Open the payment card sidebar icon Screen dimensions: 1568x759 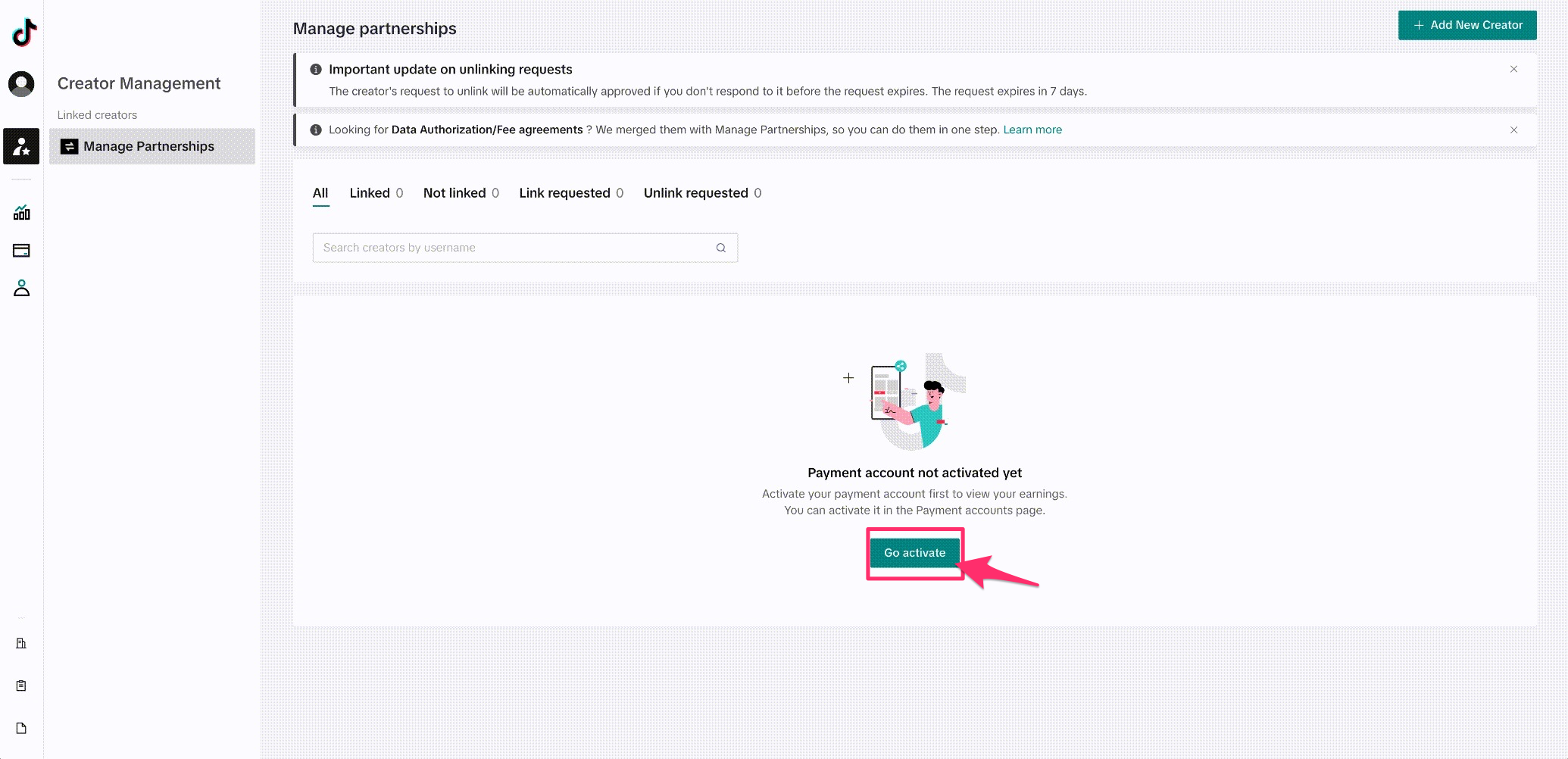click(21, 251)
